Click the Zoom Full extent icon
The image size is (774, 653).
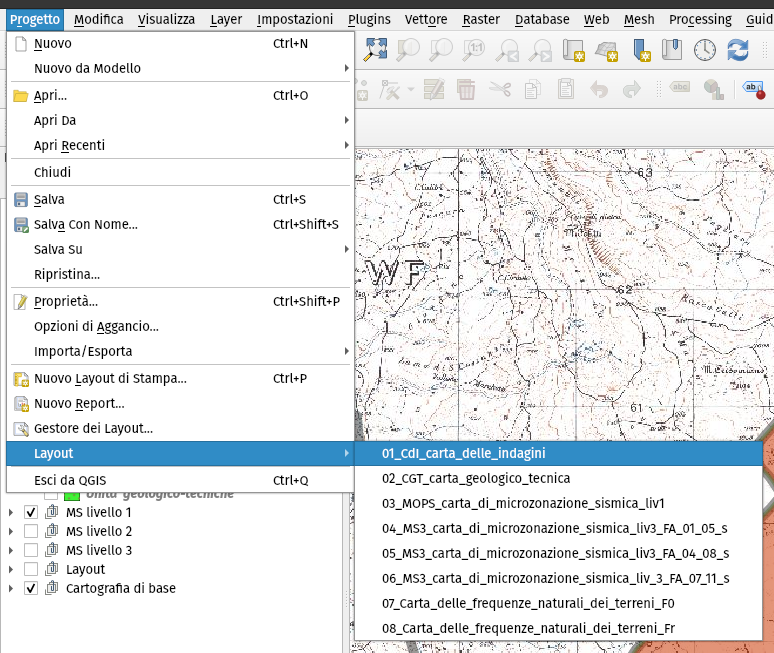[375, 50]
